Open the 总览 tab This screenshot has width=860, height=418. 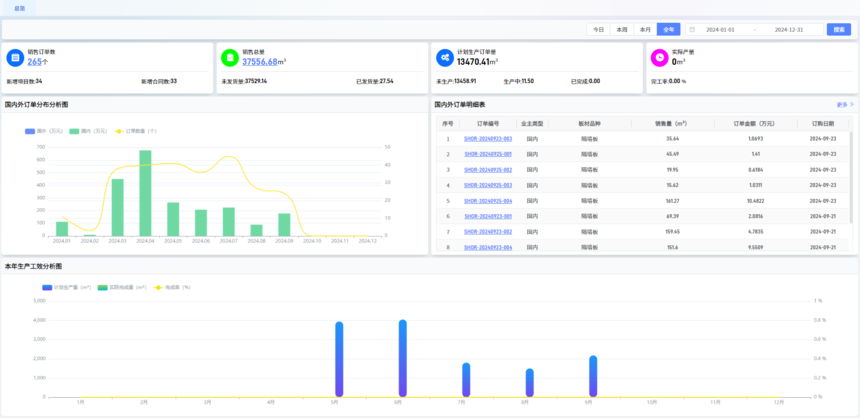coord(19,8)
